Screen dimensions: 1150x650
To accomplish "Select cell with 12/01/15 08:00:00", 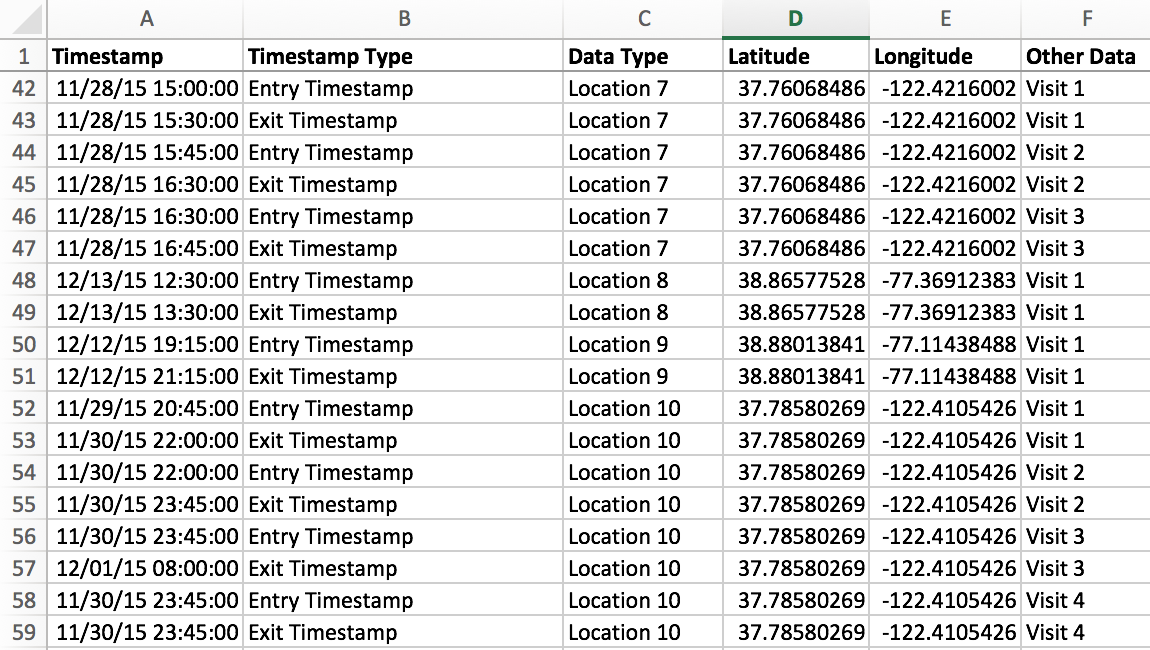I will tap(145, 569).
